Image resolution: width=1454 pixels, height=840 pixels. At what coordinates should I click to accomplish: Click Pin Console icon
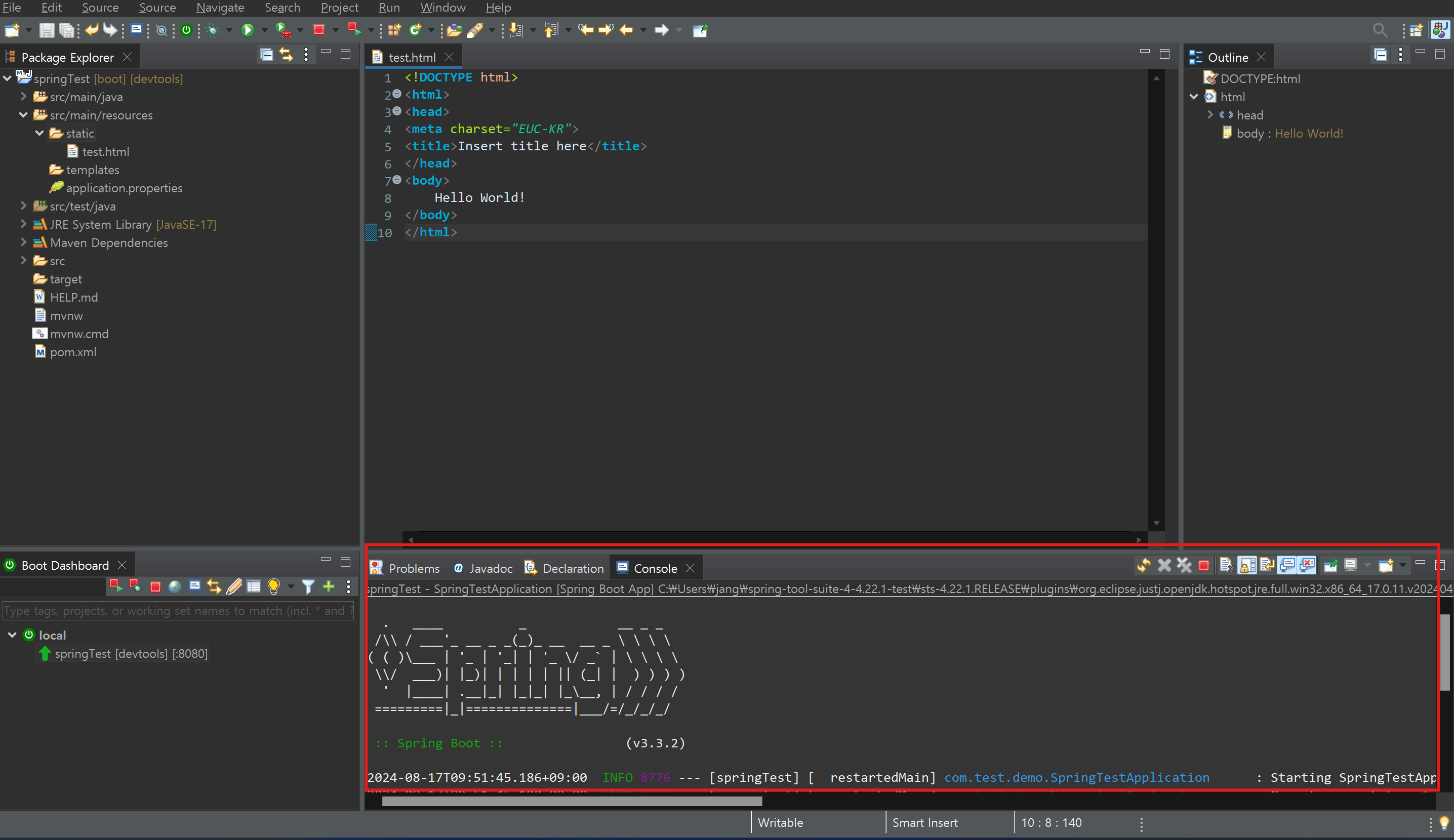(1330, 566)
